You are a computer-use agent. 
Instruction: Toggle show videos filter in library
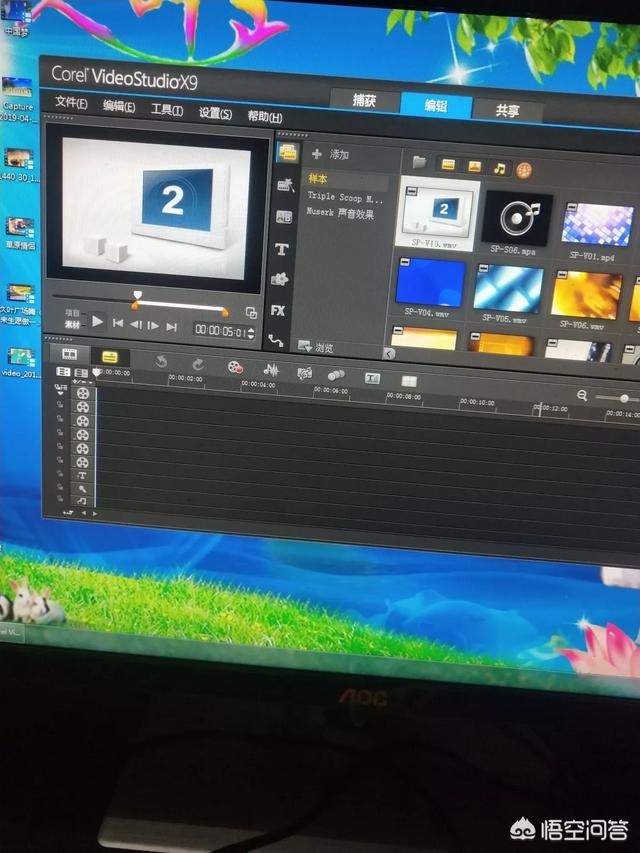[448, 164]
